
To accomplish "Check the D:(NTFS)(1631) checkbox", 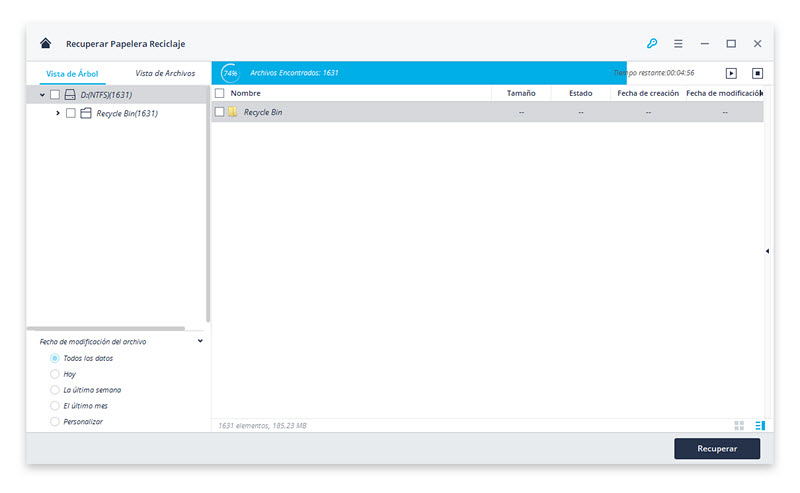I will pos(55,94).
